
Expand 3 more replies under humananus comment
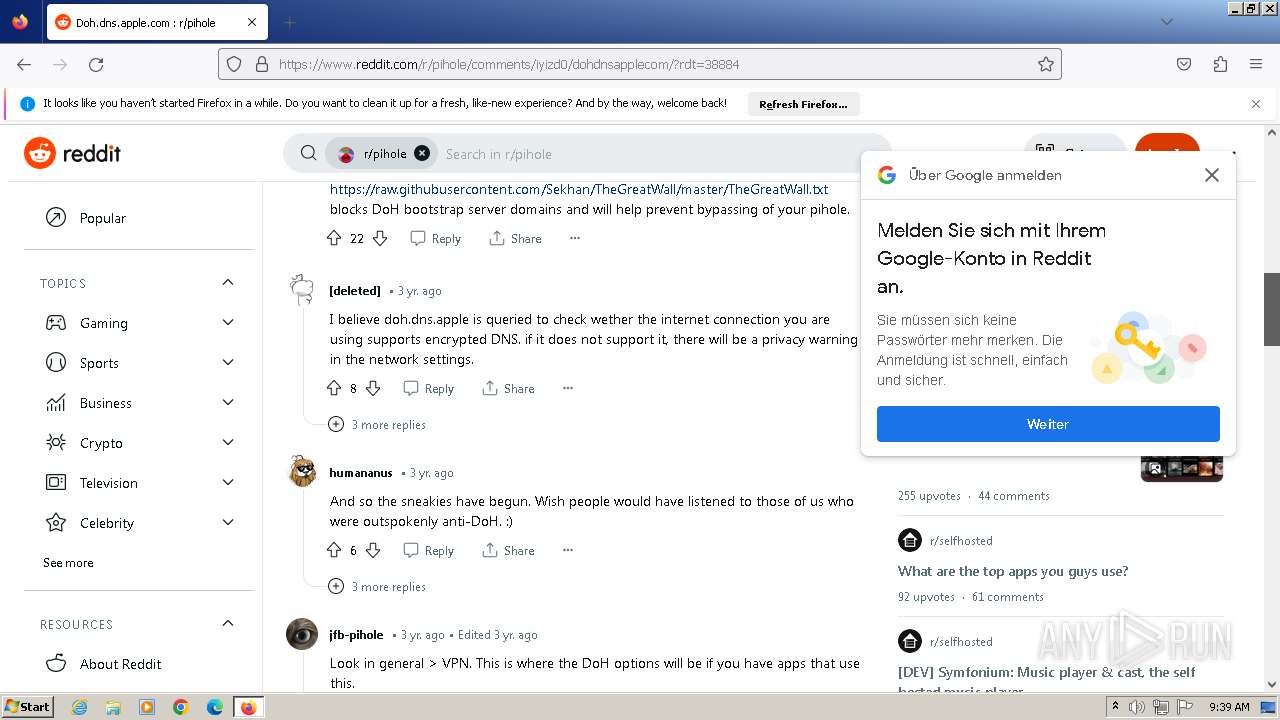(x=377, y=586)
